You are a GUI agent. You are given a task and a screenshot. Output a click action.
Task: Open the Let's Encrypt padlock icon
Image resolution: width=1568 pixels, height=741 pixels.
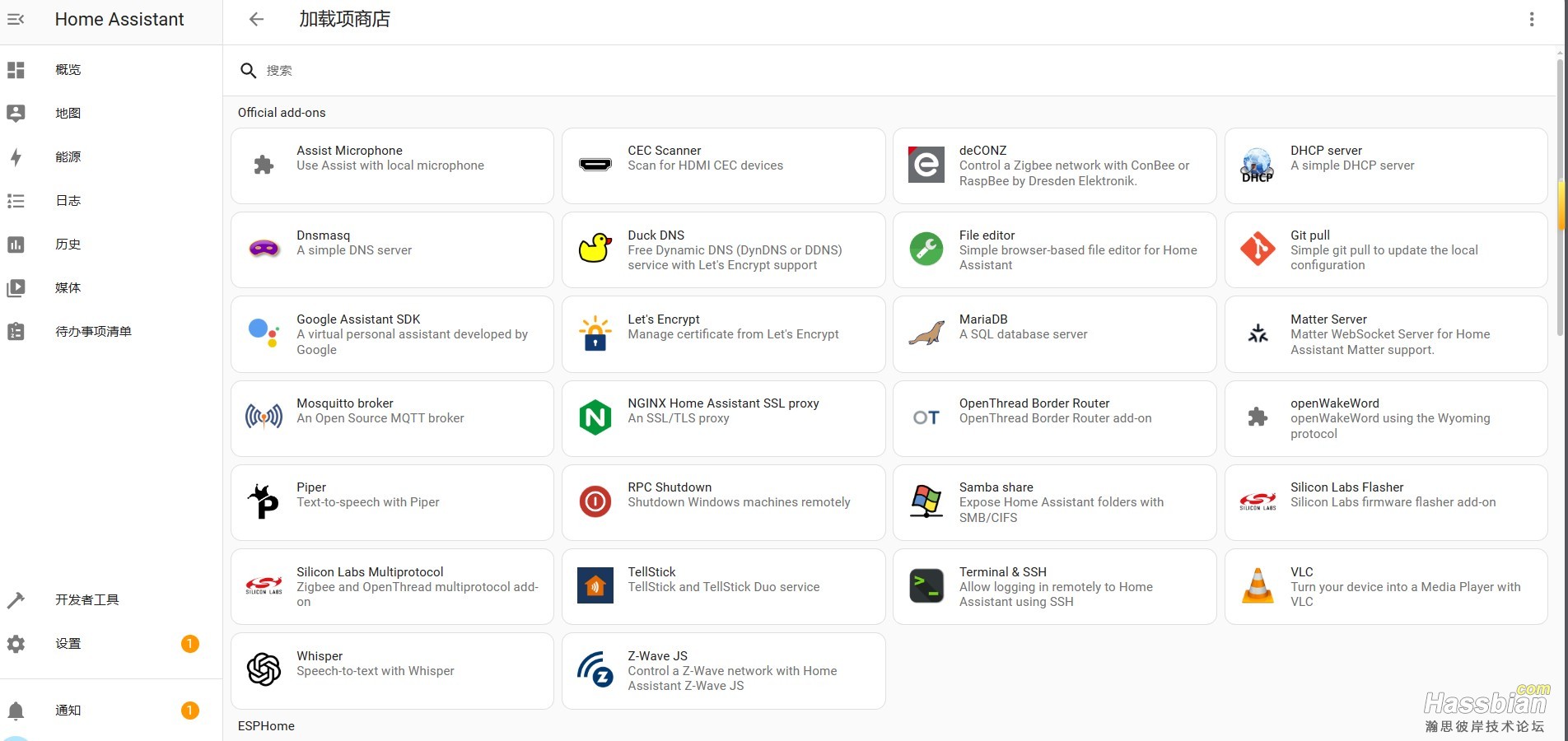(595, 333)
